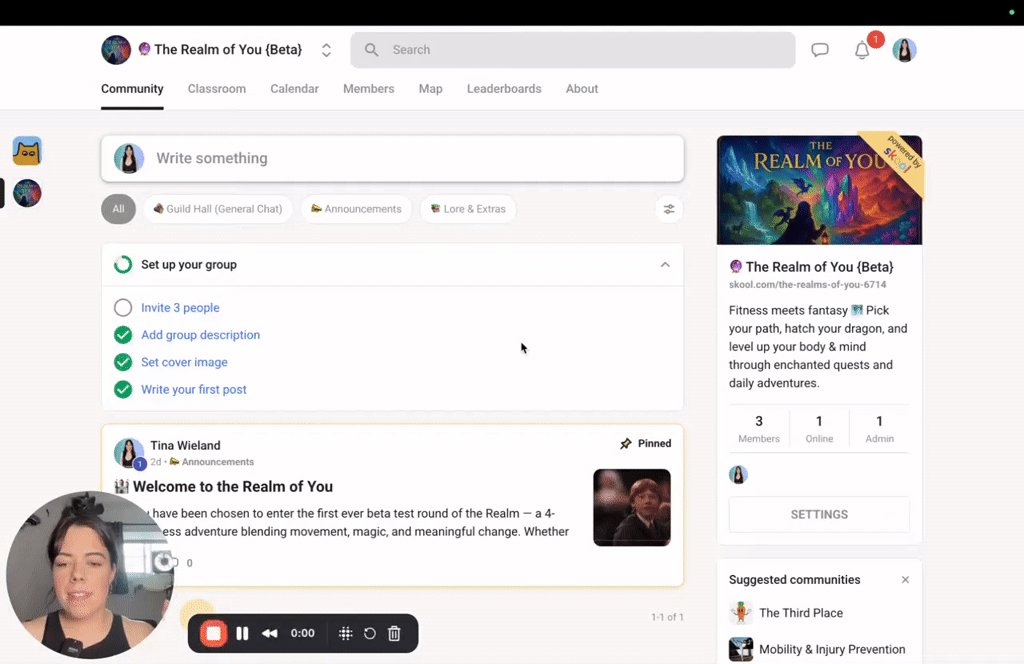Screen dimensions: 1024x664
Task: Stop the screen recording
Action: coord(213,633)
